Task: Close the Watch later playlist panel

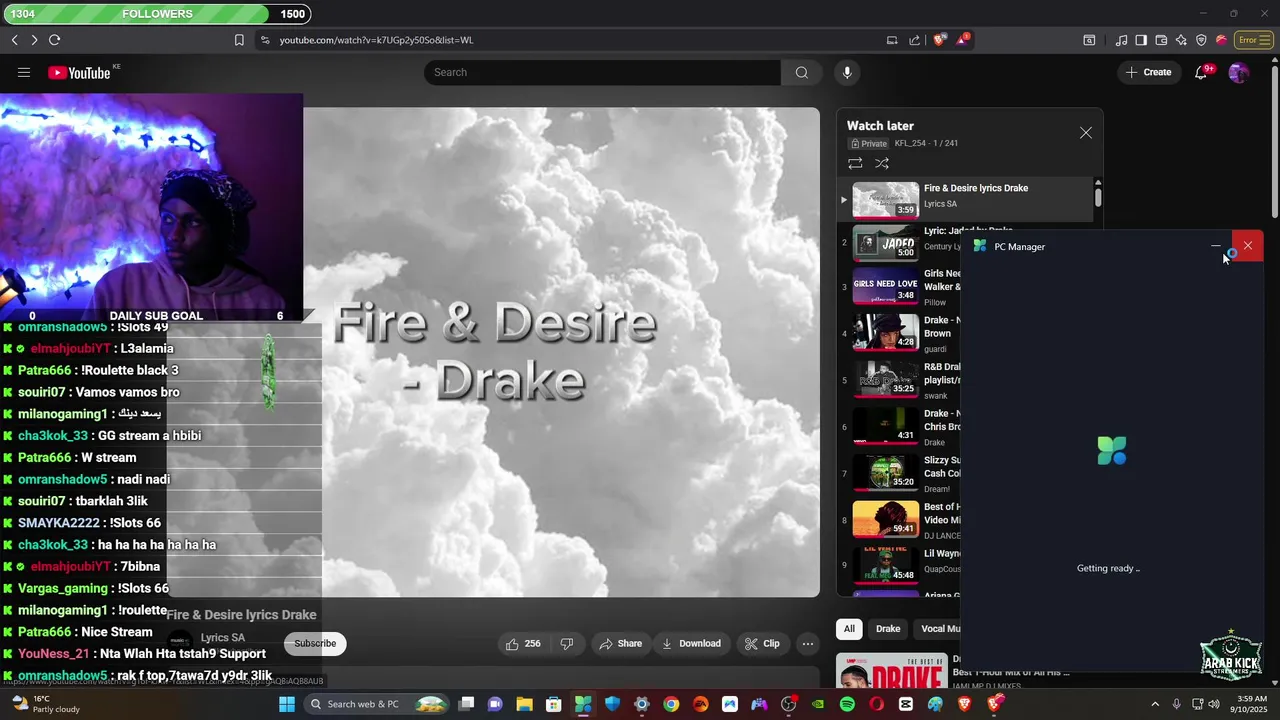Action: click(1086, 133)
